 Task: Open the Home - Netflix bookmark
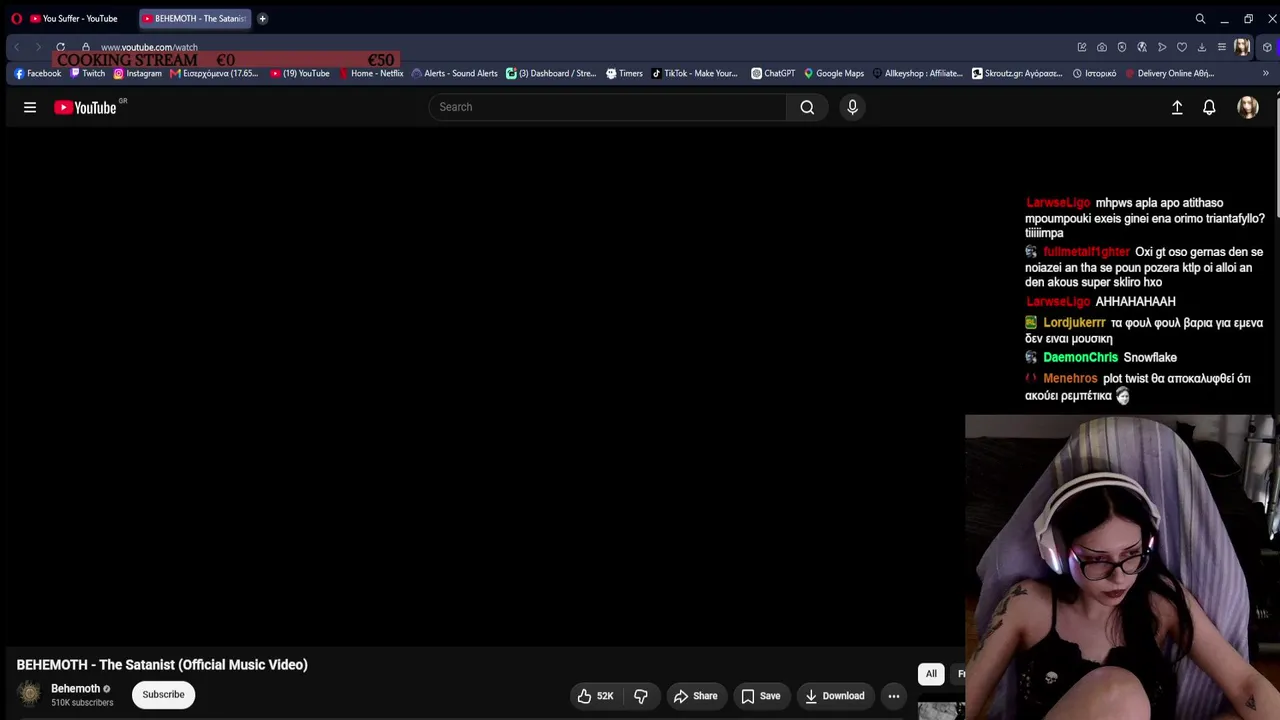[x=371, y=73]
